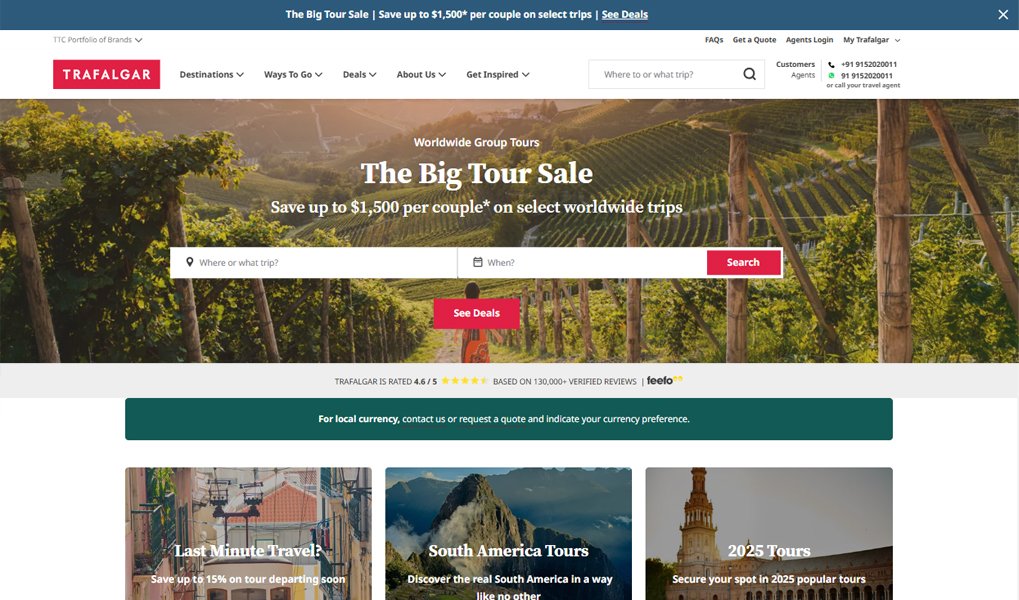Viewport: 1019px width, 600px height.
Task: Click the red Search button
Action: tap(743, 262)
